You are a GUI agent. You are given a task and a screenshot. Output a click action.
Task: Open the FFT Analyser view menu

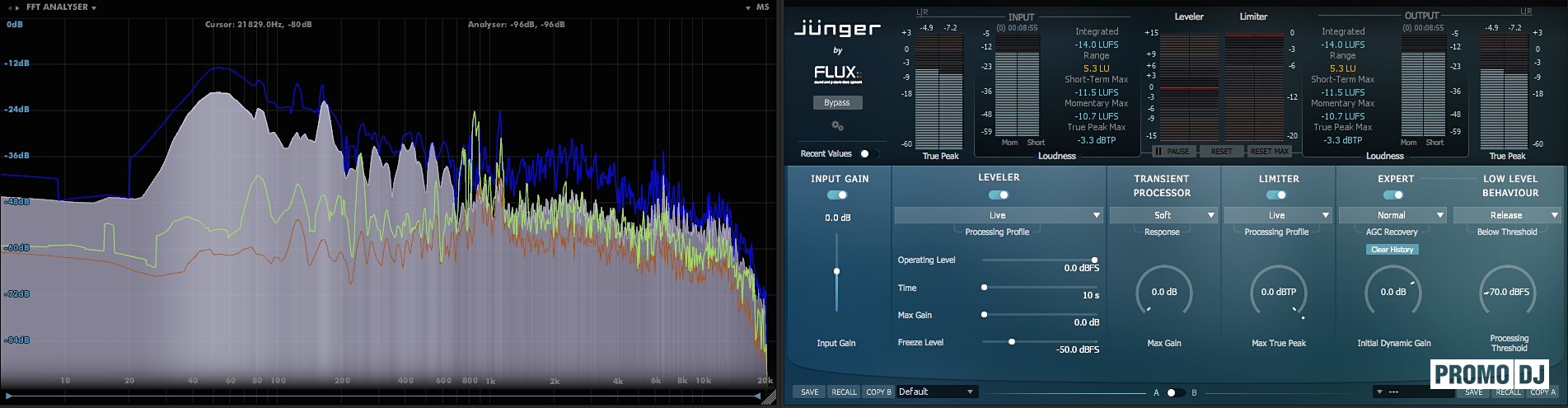pyautogui.click(x=61, y=7)
